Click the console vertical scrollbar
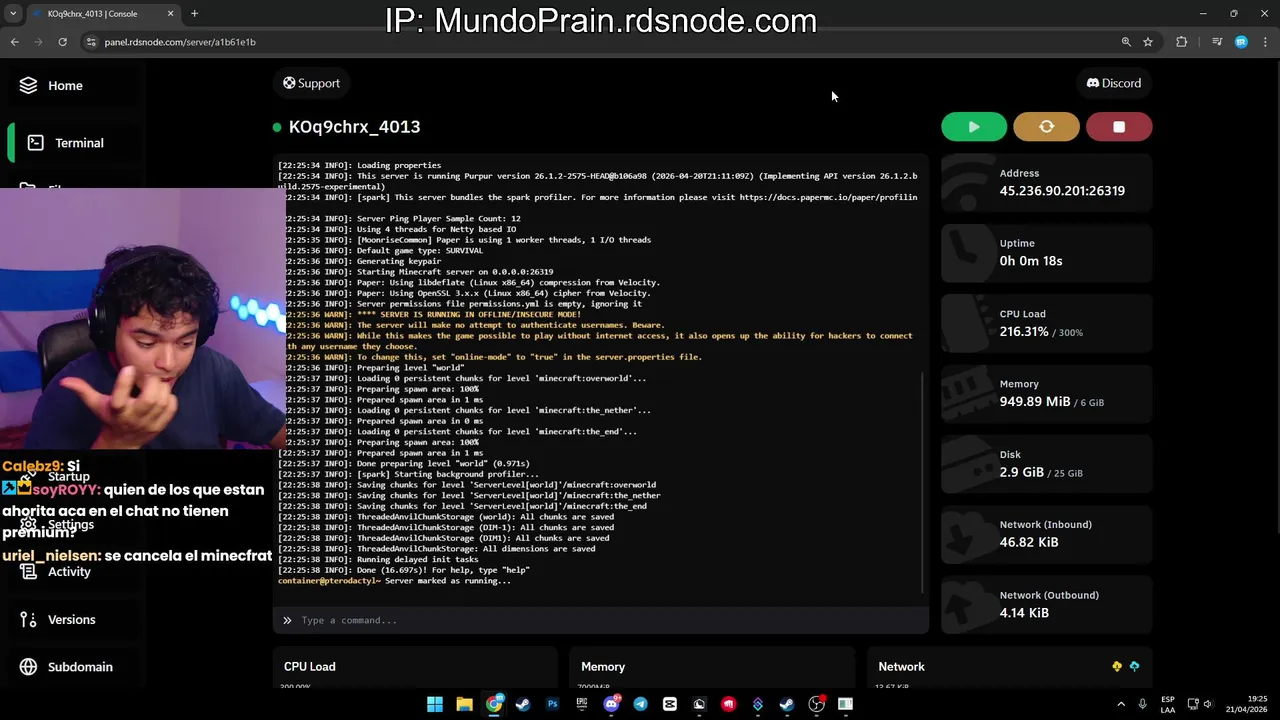1280x720 pixels. [922, 480]
